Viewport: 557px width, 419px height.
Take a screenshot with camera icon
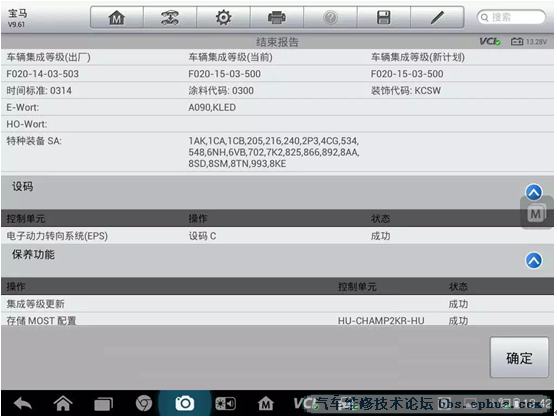185,403
